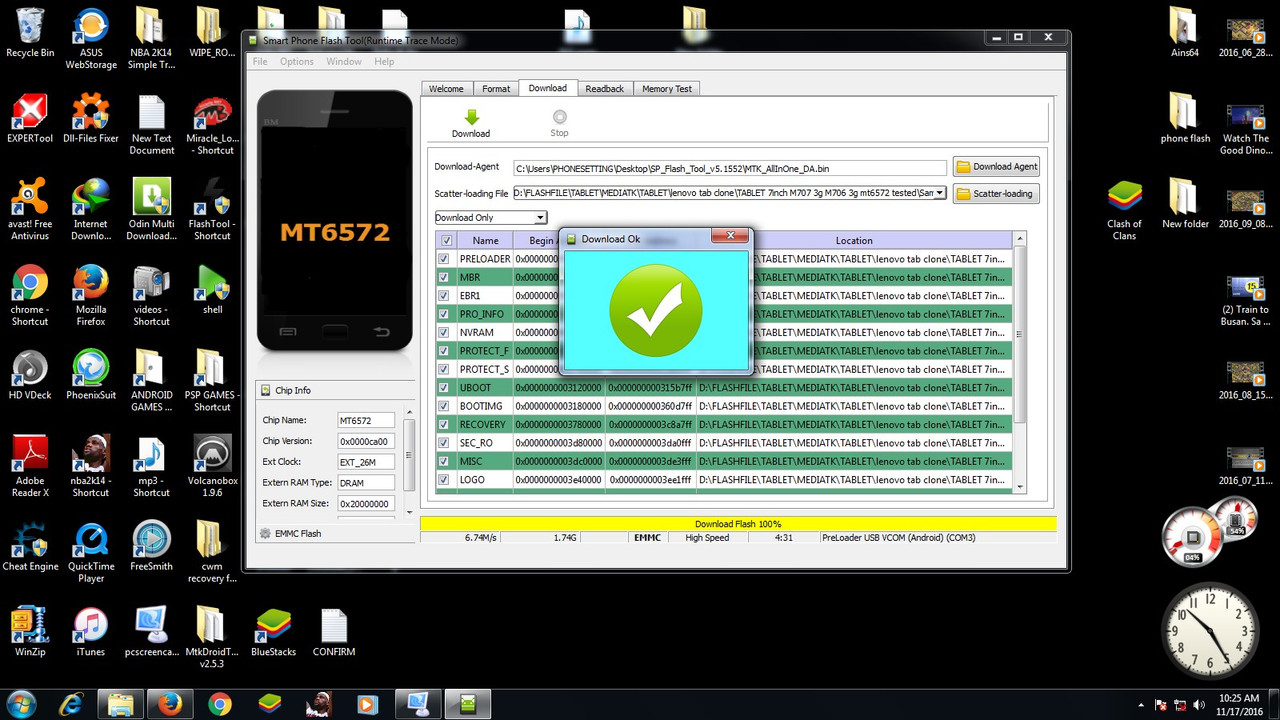Image resolution: width=1280 pixels, height=720 pixels.
Task: Uncheck the UBOOT partition checkbox
Action: pyautogui.click(x=444, y=387)
